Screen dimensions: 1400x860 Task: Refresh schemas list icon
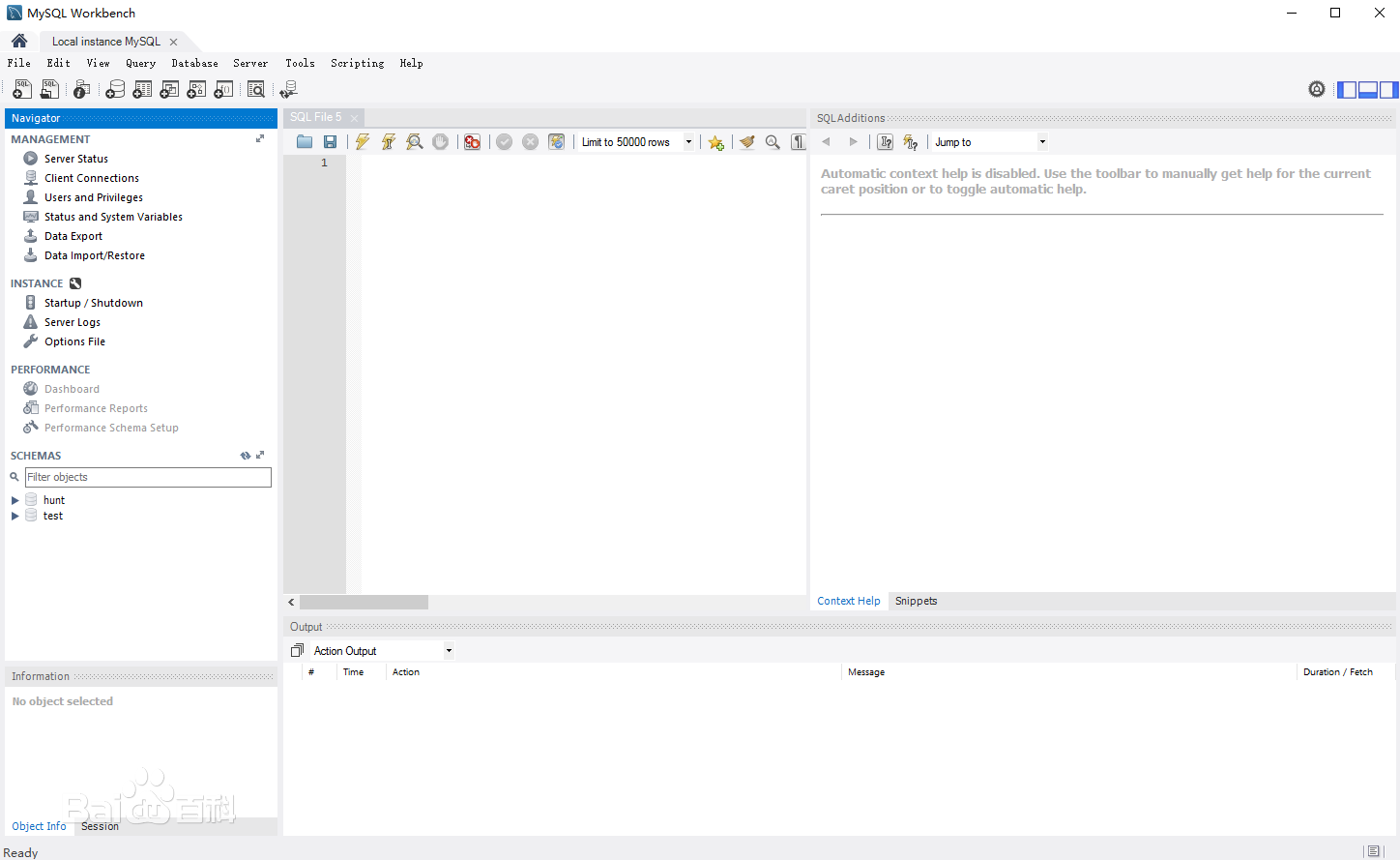coord(246,455)
